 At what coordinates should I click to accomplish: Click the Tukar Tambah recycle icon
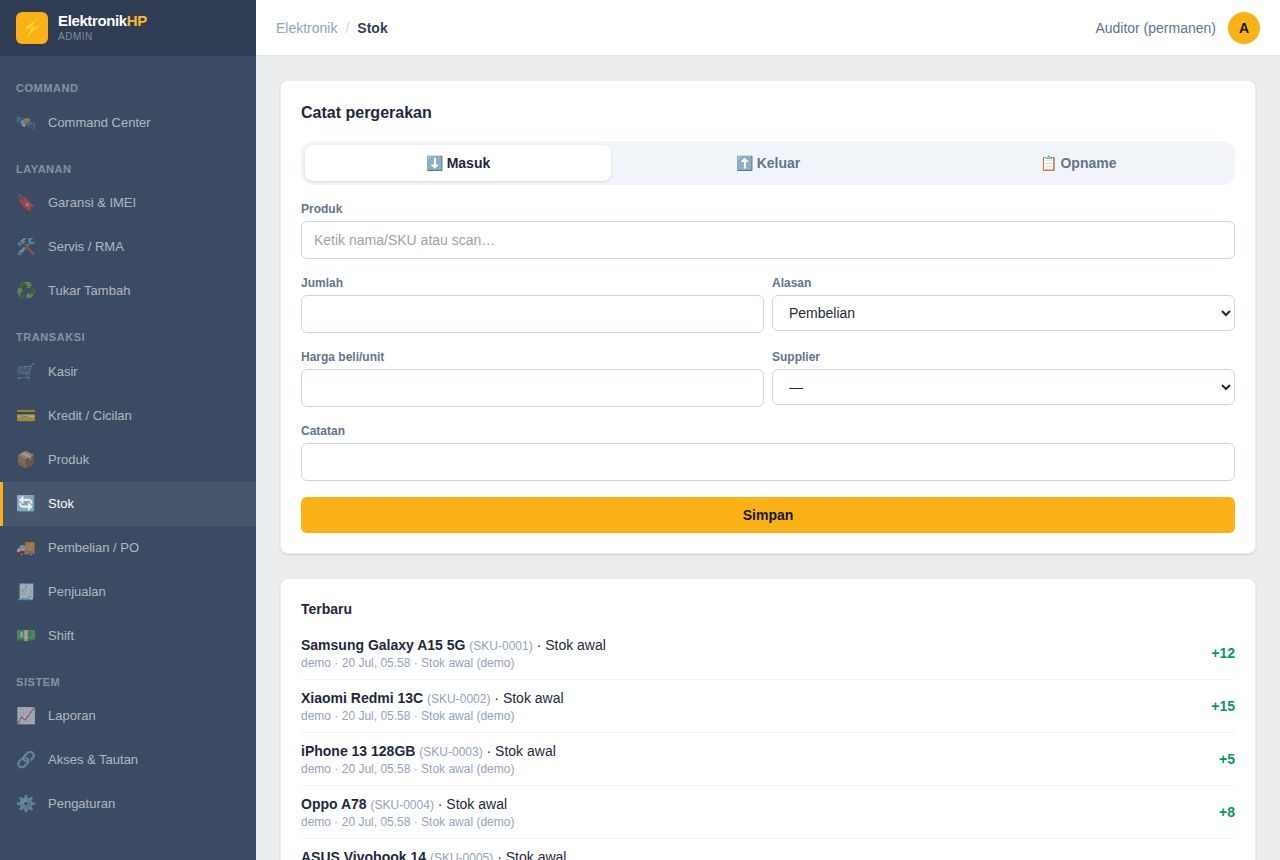tap(26, 291)
